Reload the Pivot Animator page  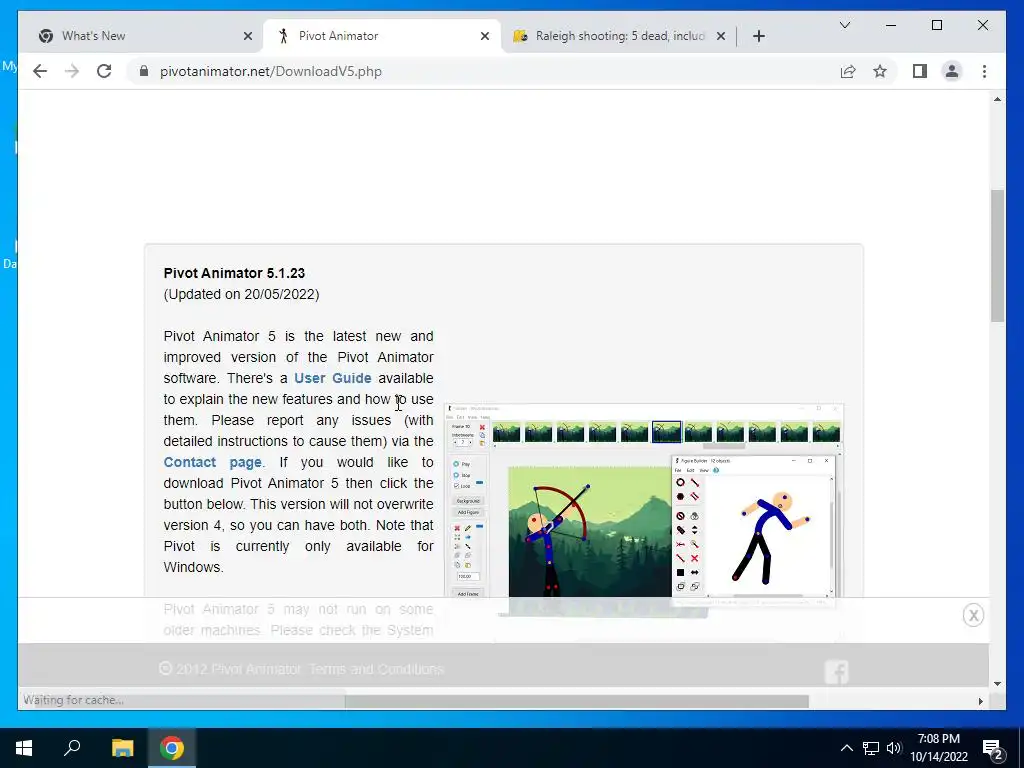pyautogui.click(x=104, y=71)
